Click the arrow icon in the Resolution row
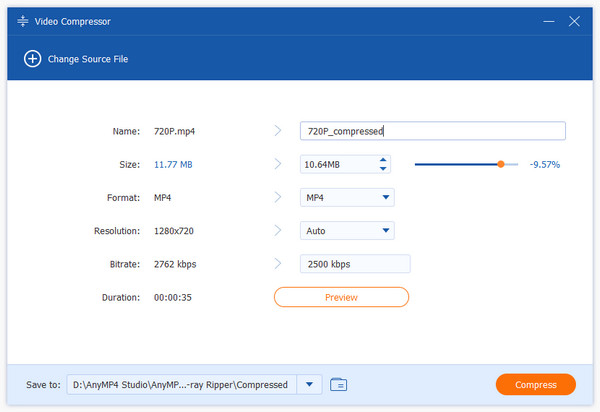Screen dimensions: 600x412 278,231
